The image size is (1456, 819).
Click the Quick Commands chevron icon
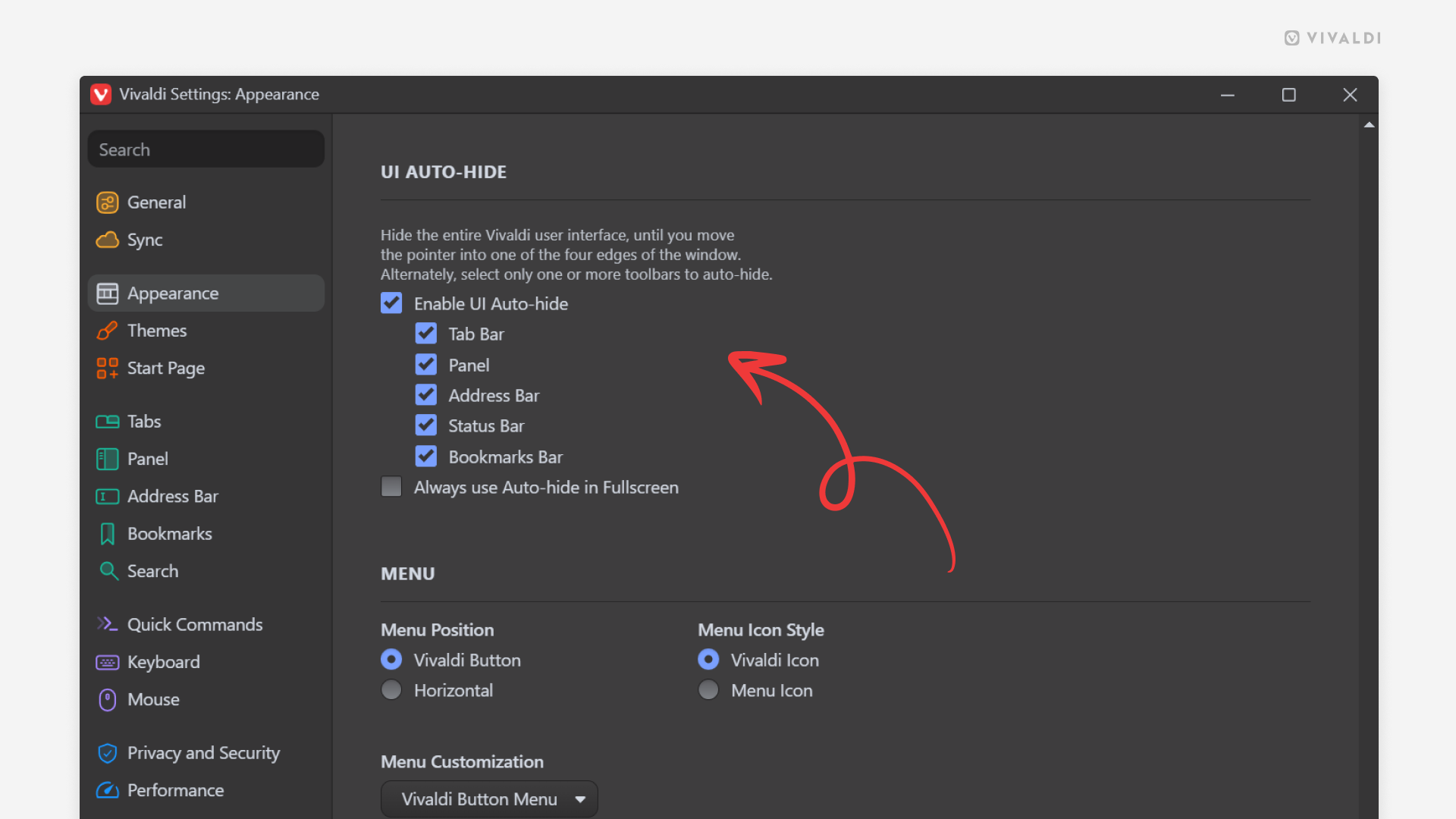coord(107,624)
